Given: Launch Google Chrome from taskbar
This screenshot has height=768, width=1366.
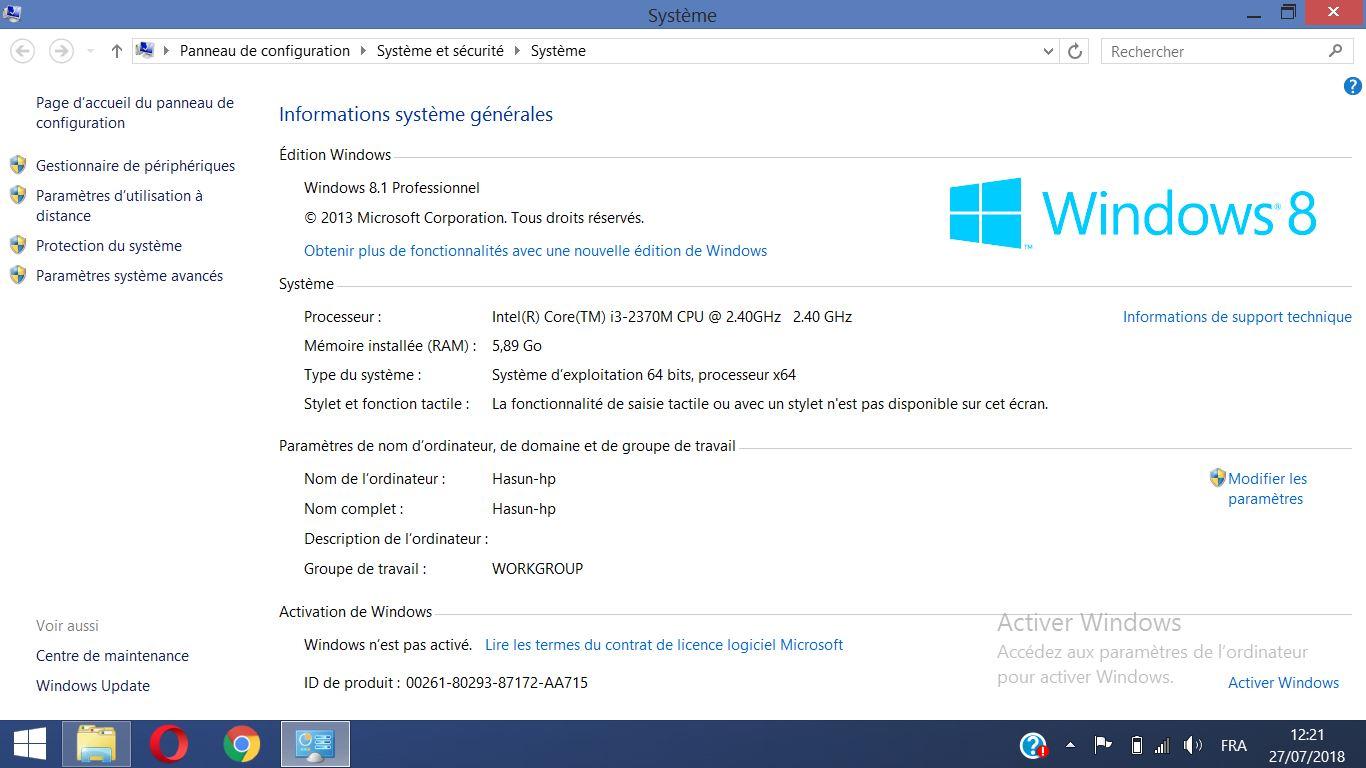Looking at the screenshot, I should click(x=241, y=744).
